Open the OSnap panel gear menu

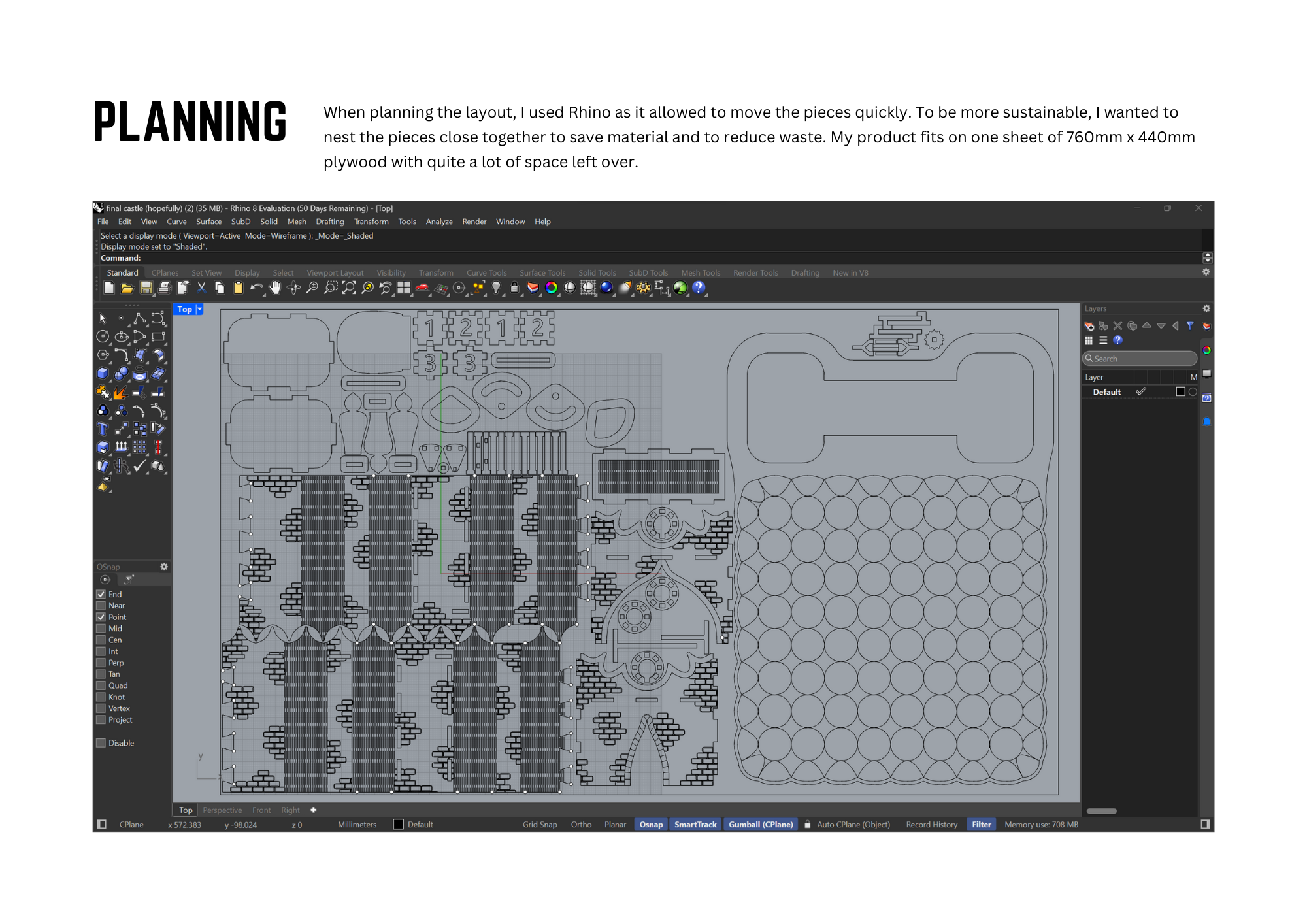(x=164, y=567)
